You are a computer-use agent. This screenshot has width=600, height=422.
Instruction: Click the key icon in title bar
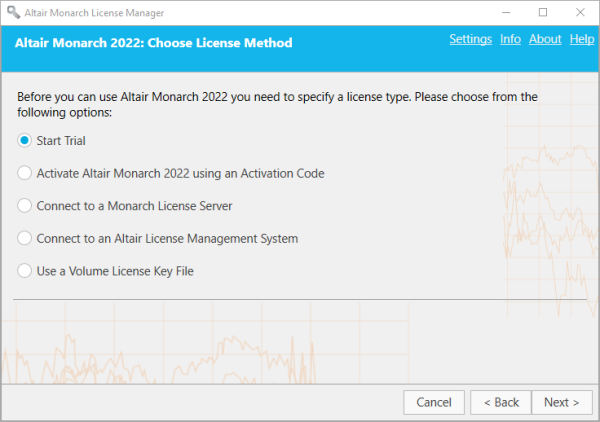tap(11, 12)
